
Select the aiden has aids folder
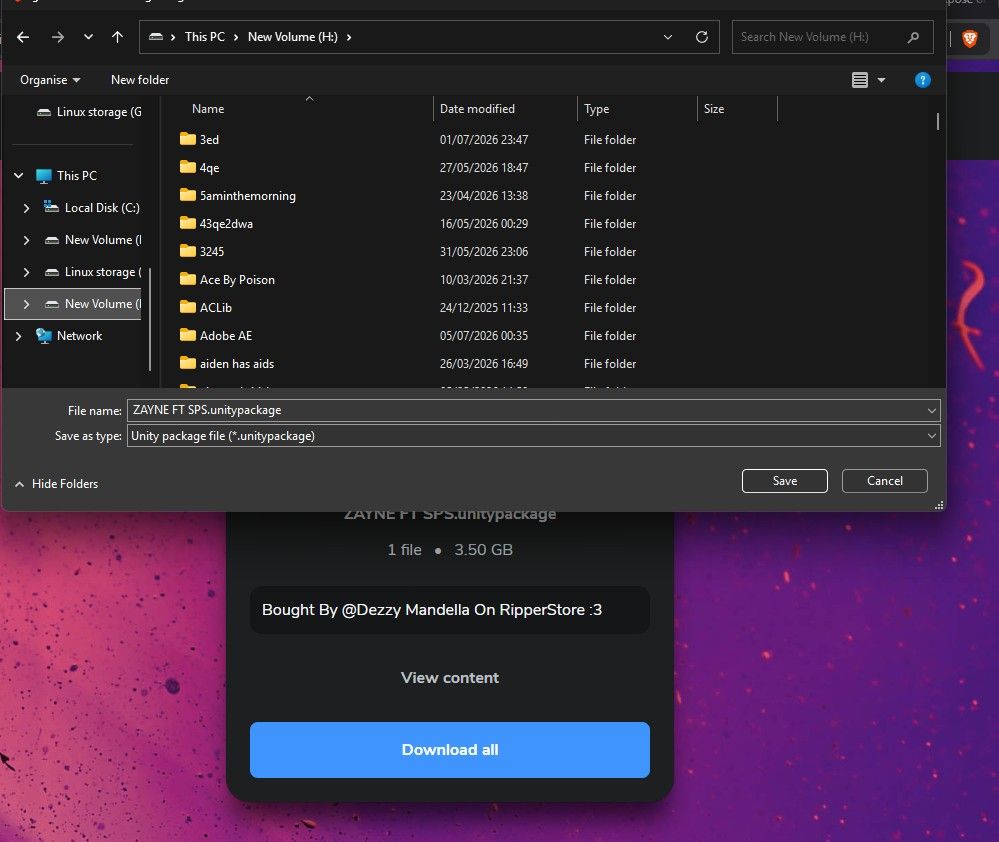tap(227, 364)
